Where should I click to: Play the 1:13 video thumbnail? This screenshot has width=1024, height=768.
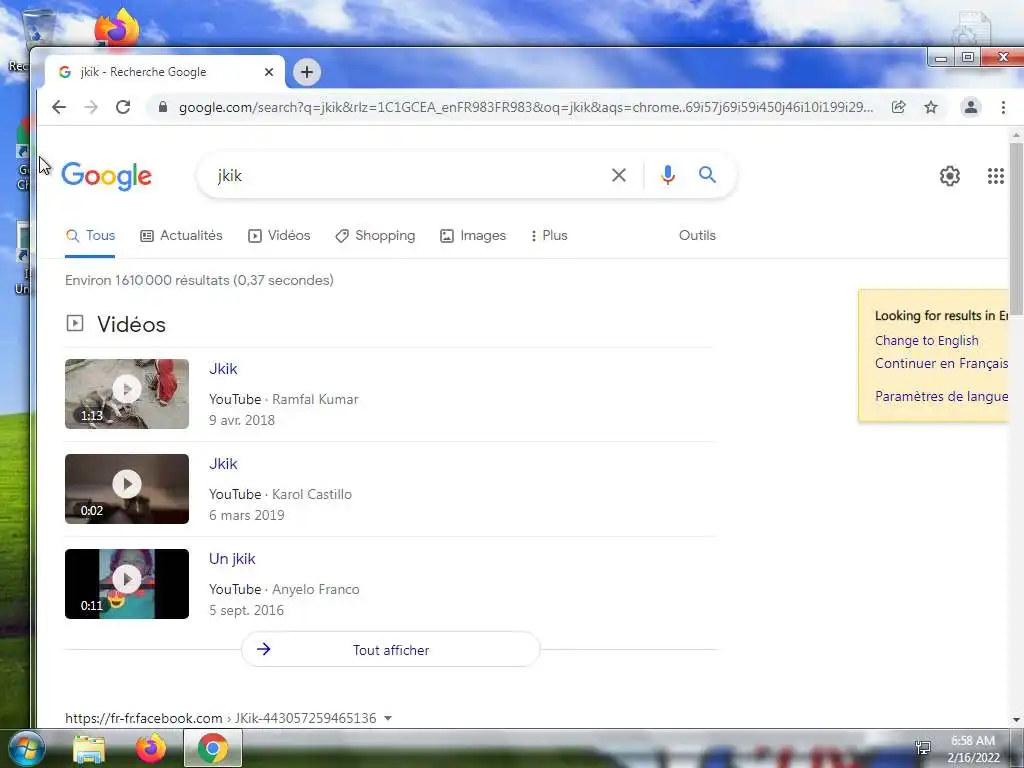pos(127,394)
